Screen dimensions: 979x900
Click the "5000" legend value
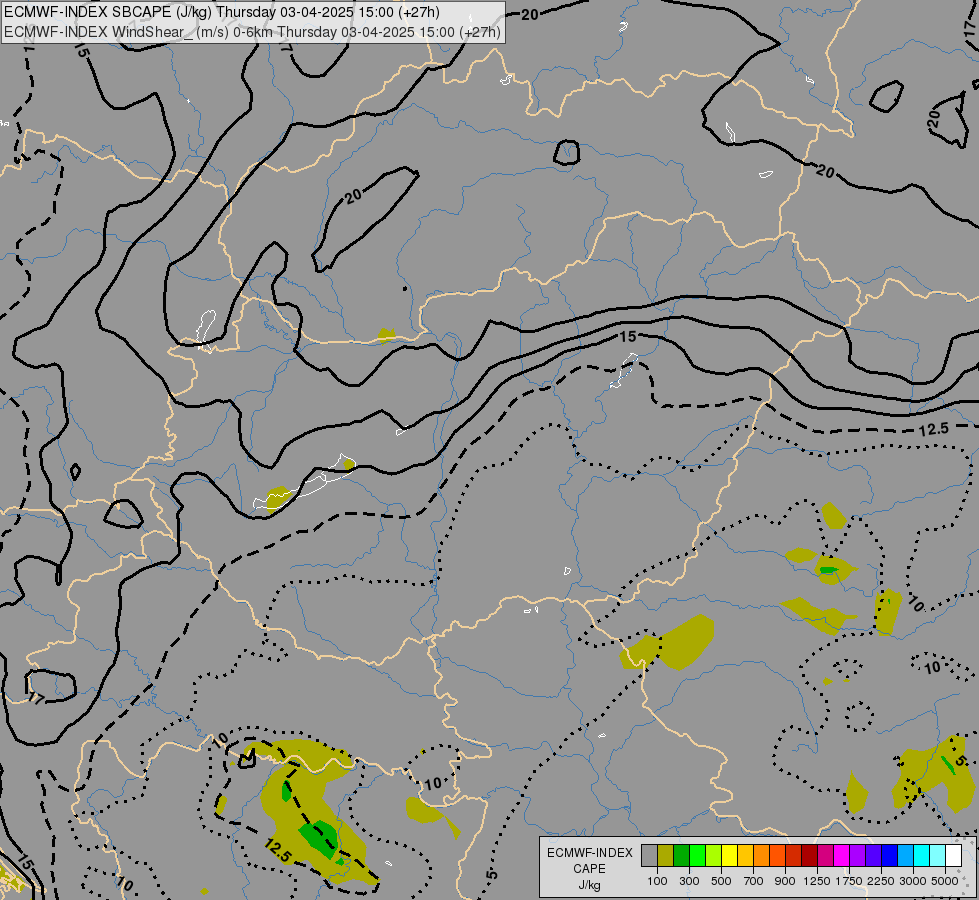point(945,881)
